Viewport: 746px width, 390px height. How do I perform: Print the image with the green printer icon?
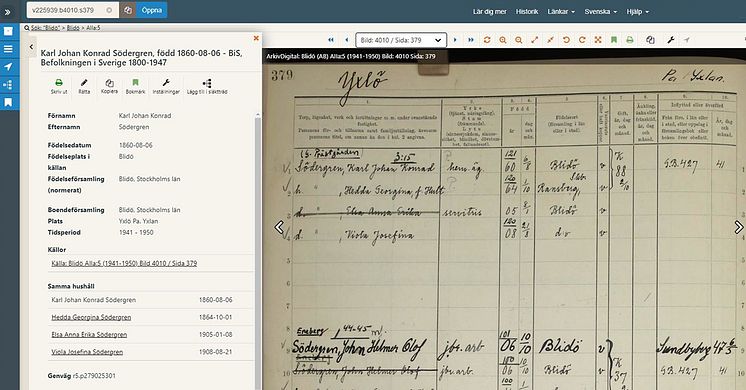pos(630,40)
